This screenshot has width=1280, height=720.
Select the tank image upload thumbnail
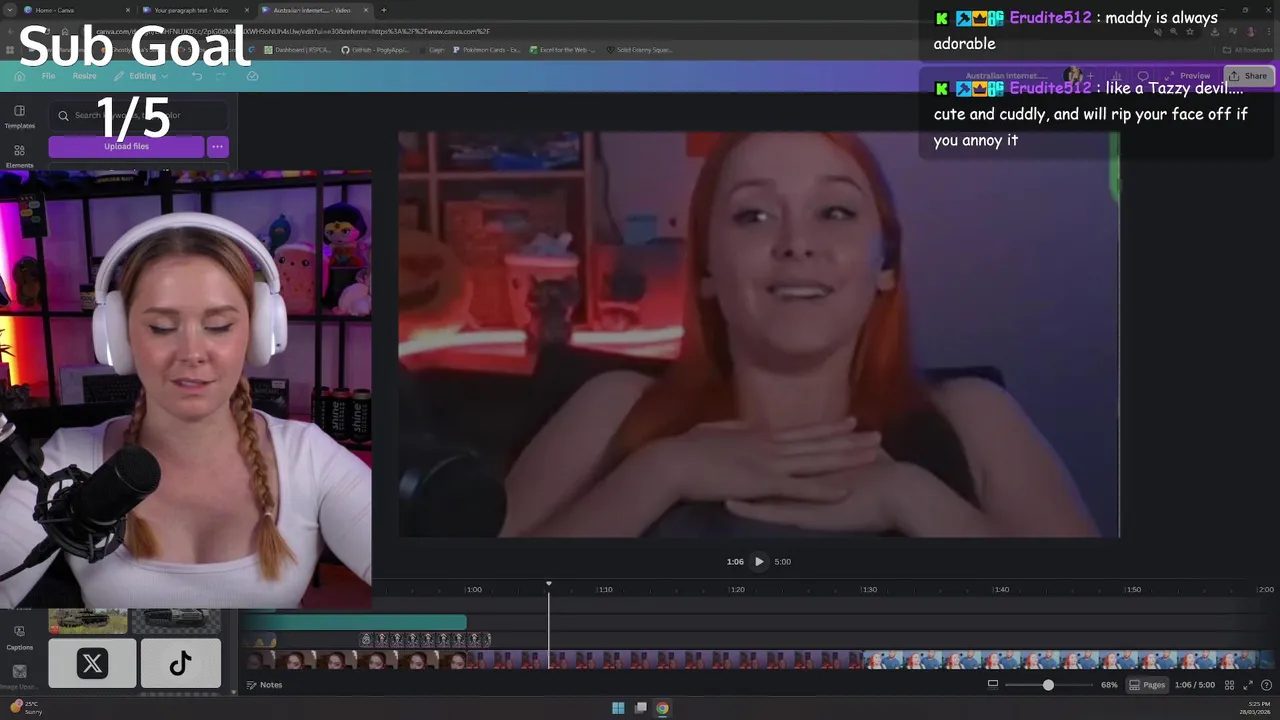[88, 620]
